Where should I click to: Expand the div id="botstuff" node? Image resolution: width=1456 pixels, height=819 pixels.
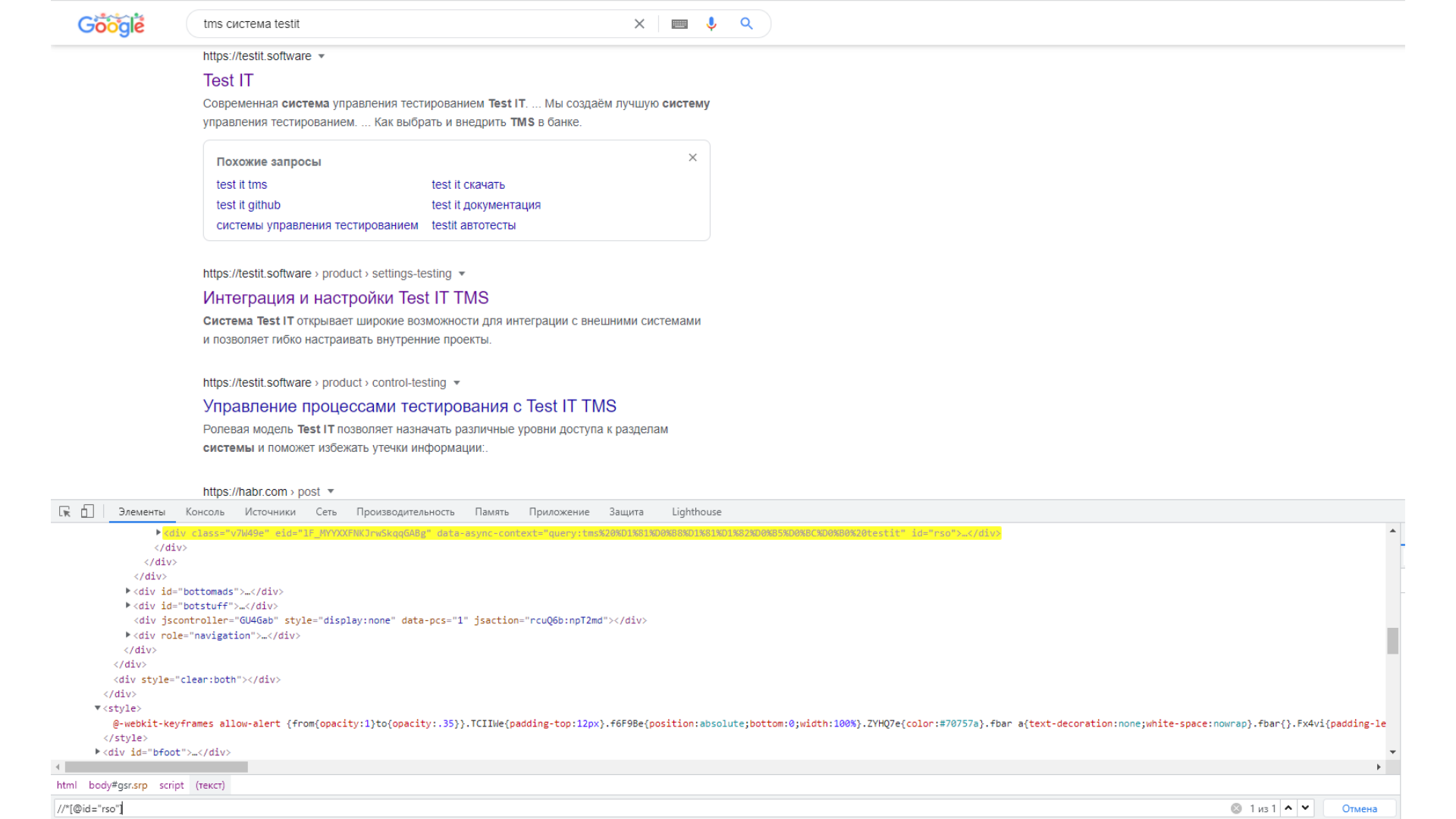click(128, 605)
